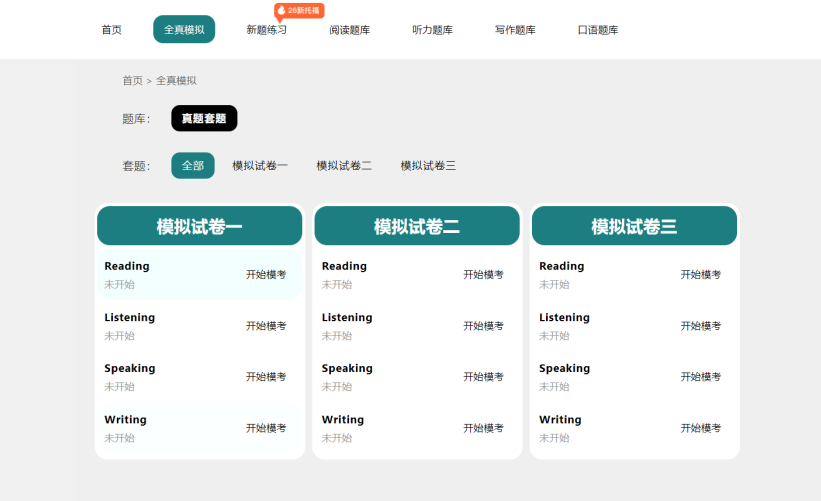Click 未开始 status under Reading in 模拟试卷一
Image resolution: width=821 pixels, height=501 pixels.
[x=119, y=284]
